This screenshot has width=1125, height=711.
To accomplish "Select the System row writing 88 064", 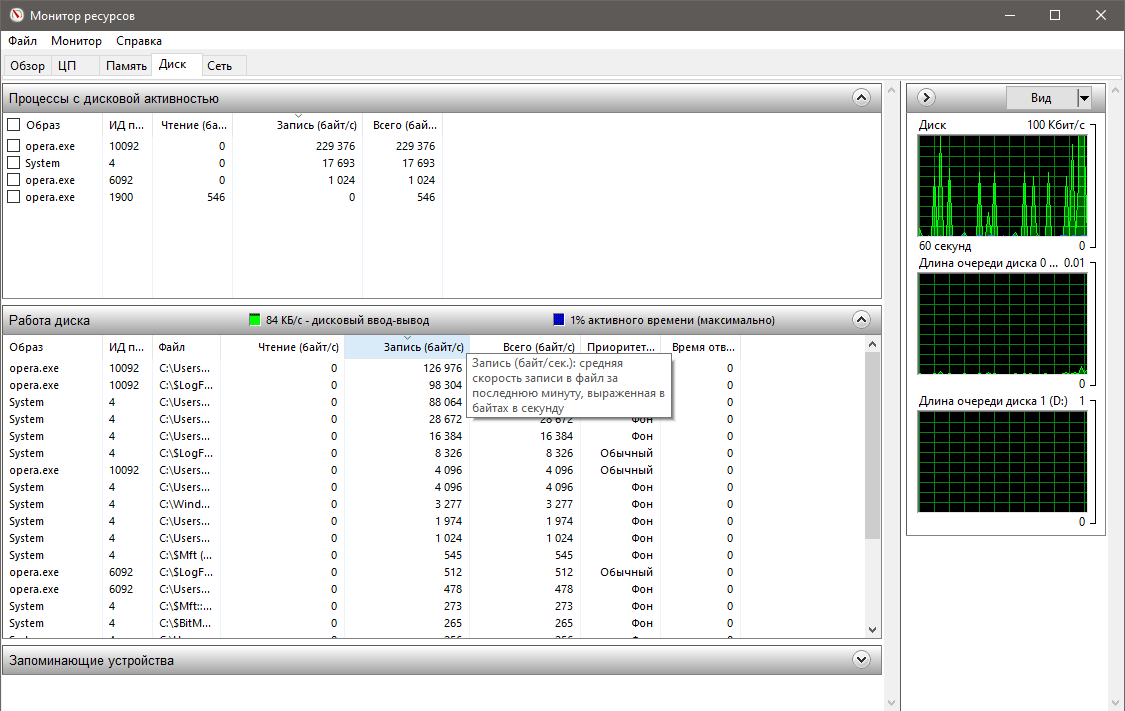I will pos(372,402).
